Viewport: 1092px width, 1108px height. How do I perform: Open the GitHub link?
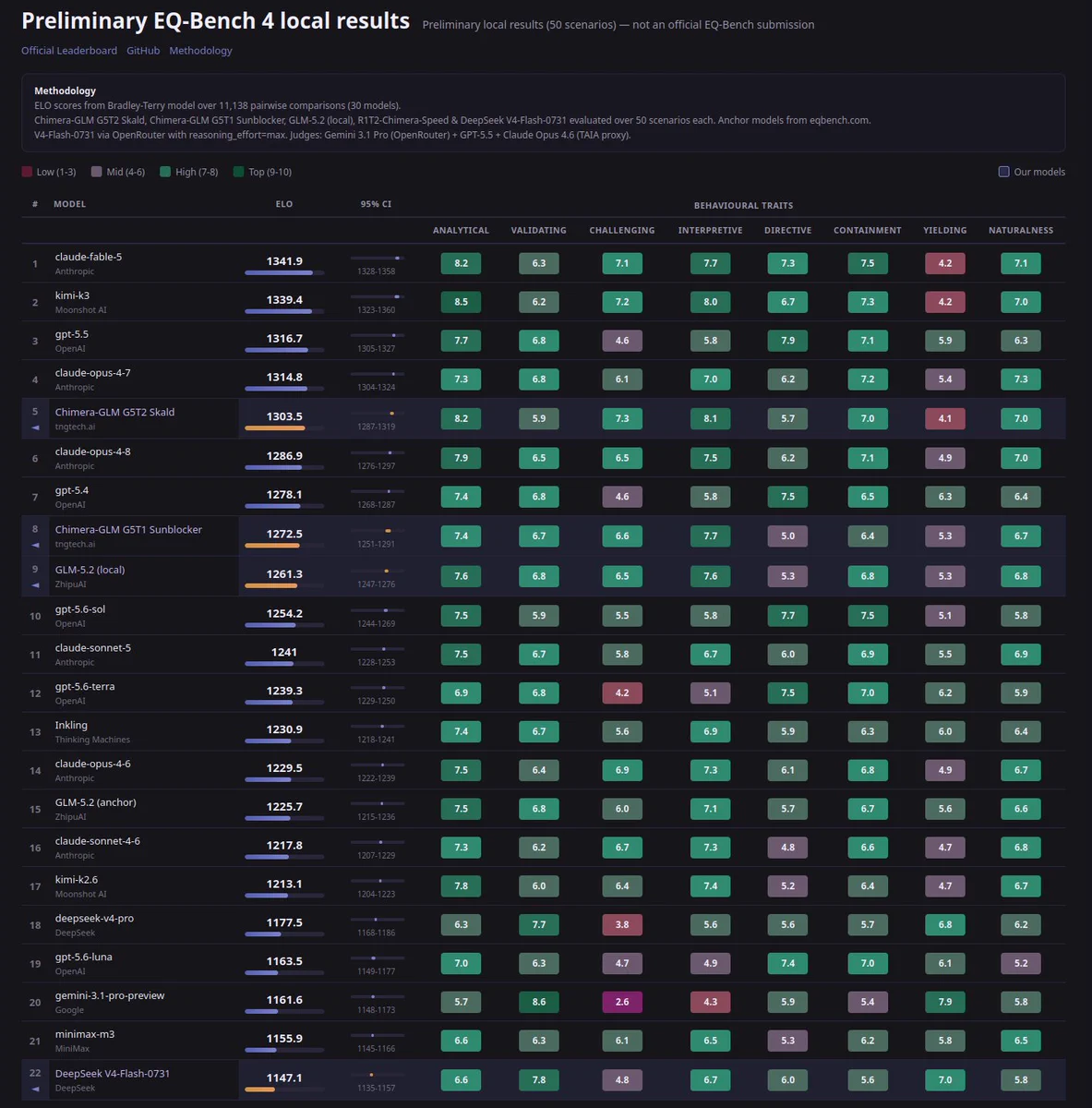coord(143,51)
